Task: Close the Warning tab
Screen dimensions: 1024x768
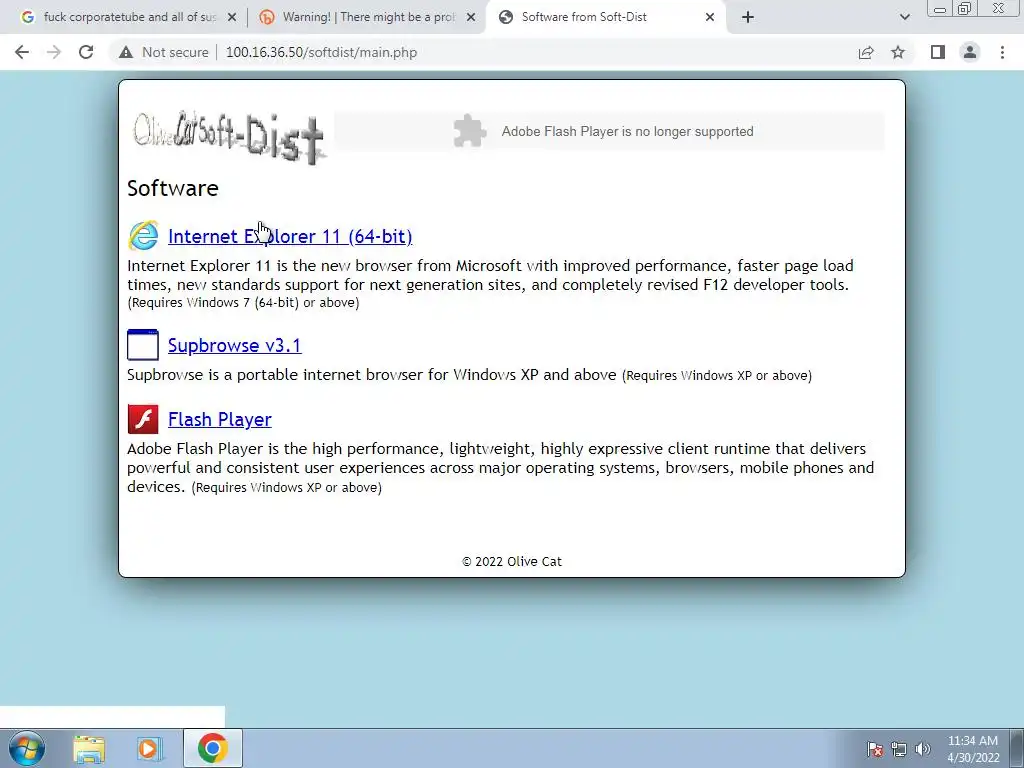Action: coord(471,18)
